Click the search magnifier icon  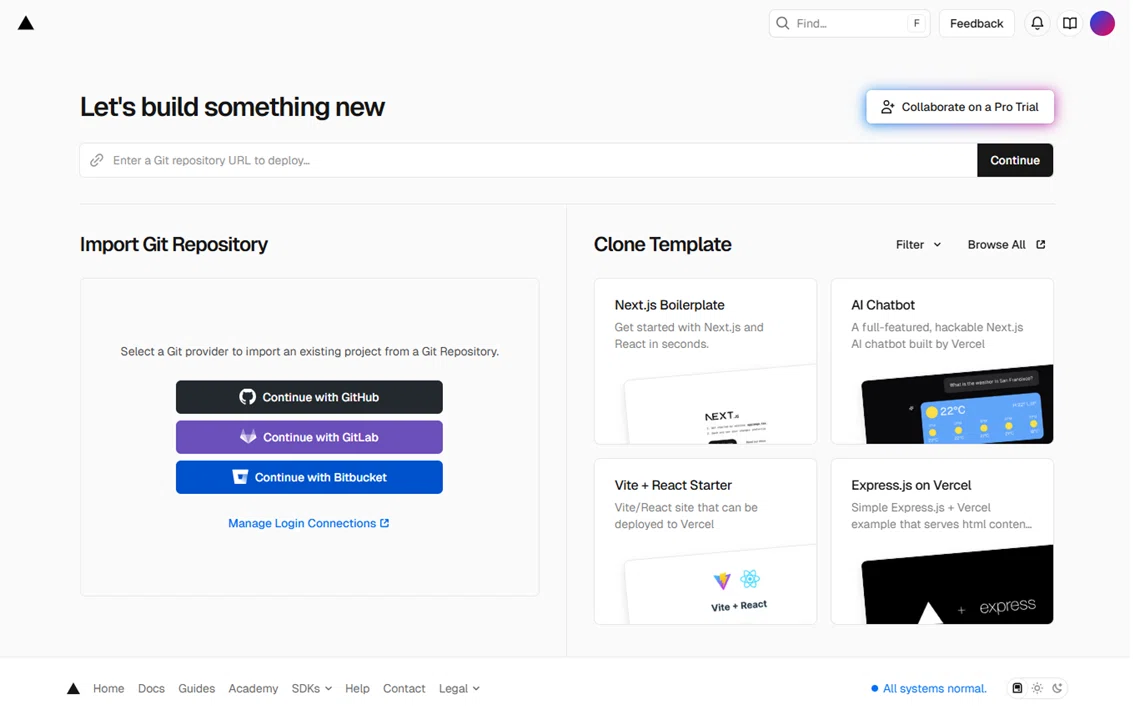pos(783,23)
